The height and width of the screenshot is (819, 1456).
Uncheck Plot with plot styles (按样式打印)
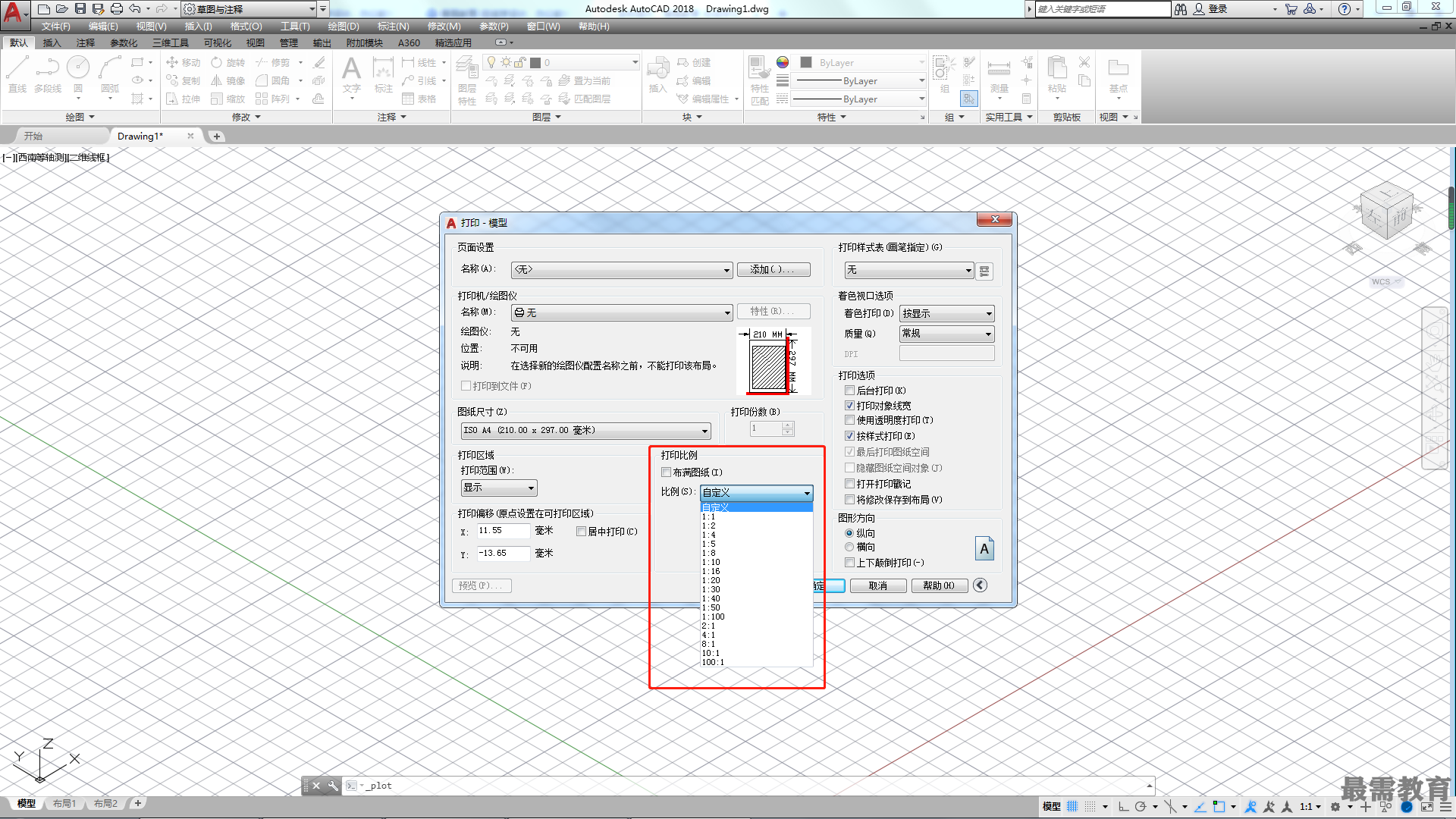click(x=849, y=436)
